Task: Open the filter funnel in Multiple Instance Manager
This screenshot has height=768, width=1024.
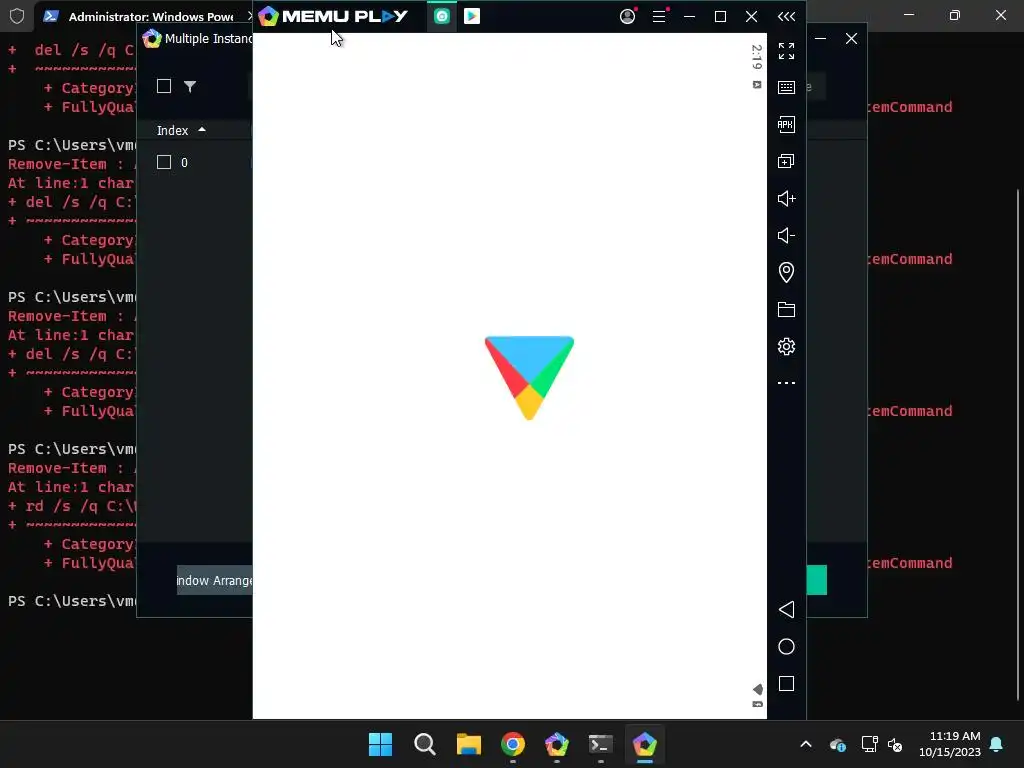Action: [189, 86]
